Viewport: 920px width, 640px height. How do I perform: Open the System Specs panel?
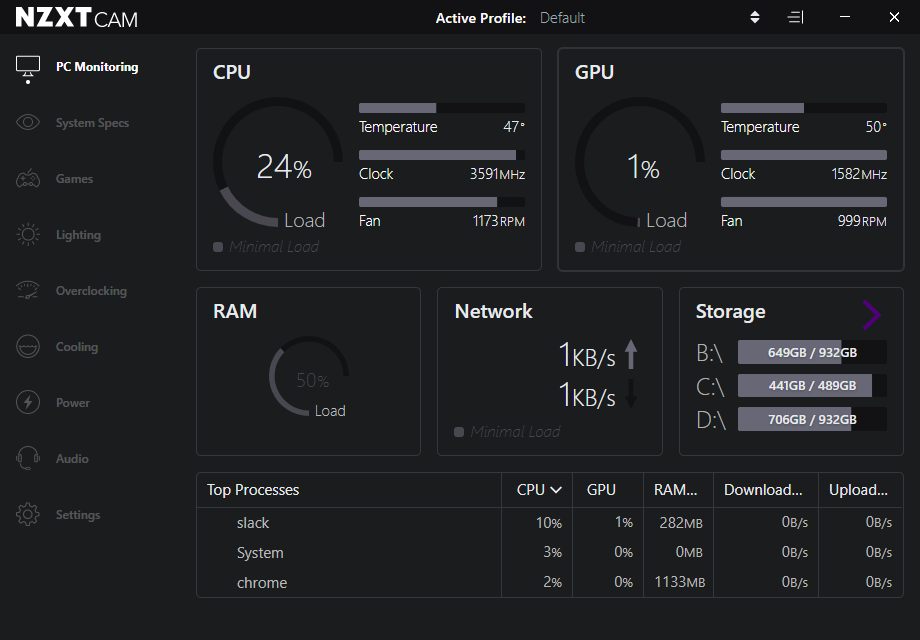click(x=90, y=122)
